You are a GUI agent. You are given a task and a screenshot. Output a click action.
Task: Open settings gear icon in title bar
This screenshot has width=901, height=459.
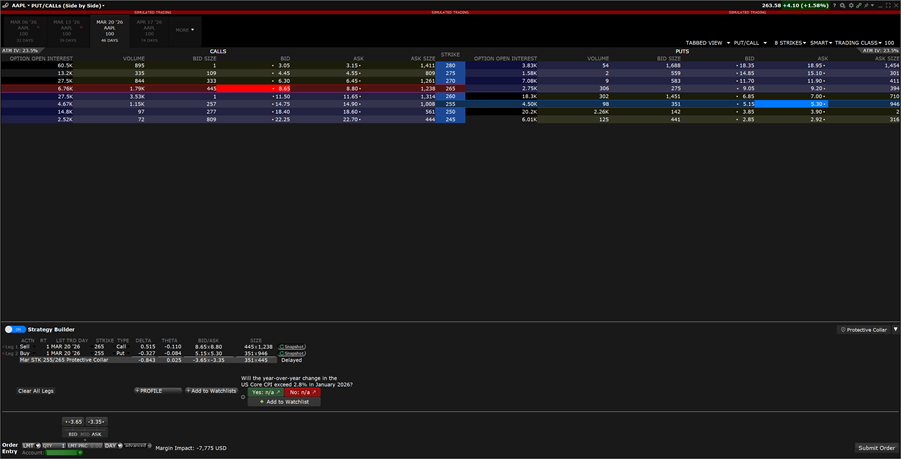(x=851, y=5)
